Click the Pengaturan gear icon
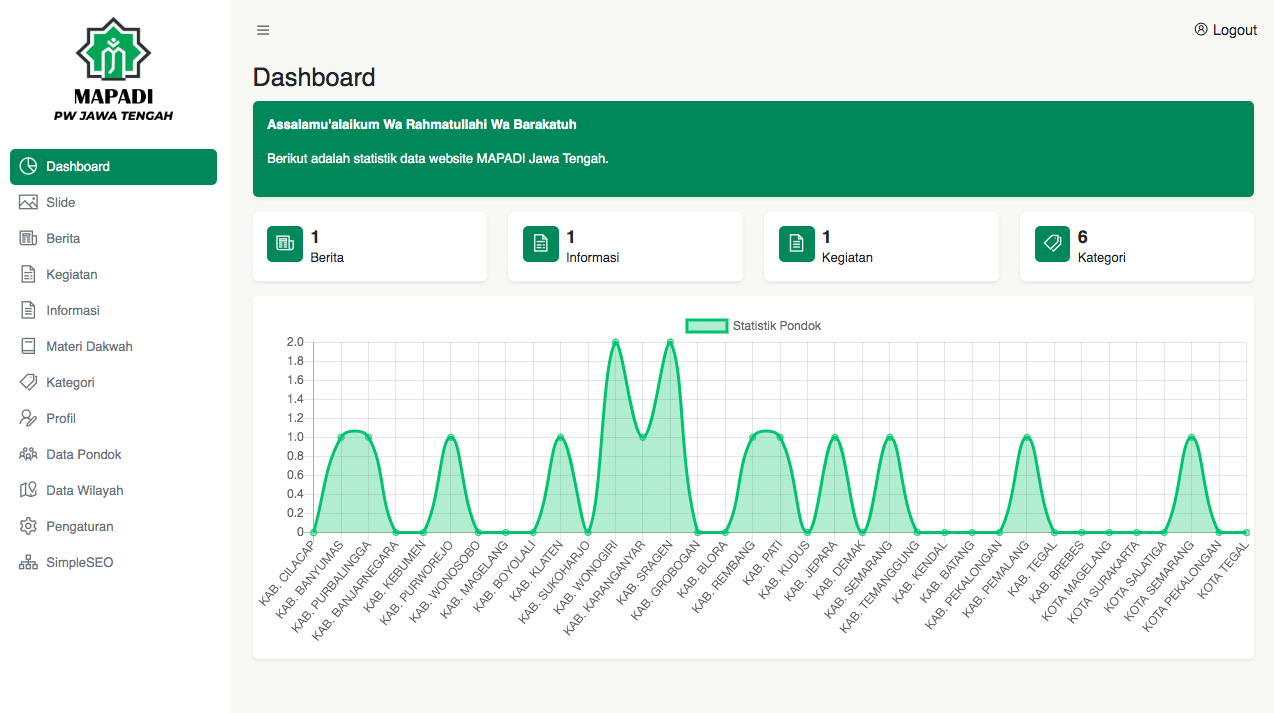 28,526
